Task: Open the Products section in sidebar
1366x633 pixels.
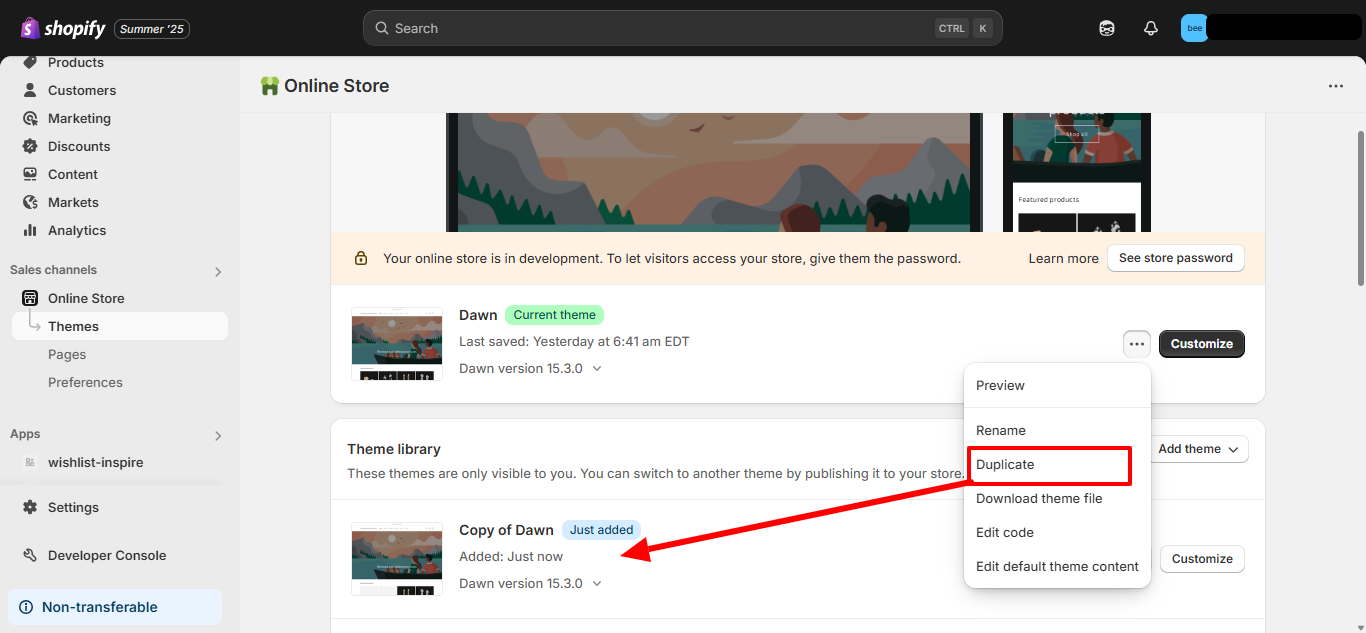Action: (29, 62)
